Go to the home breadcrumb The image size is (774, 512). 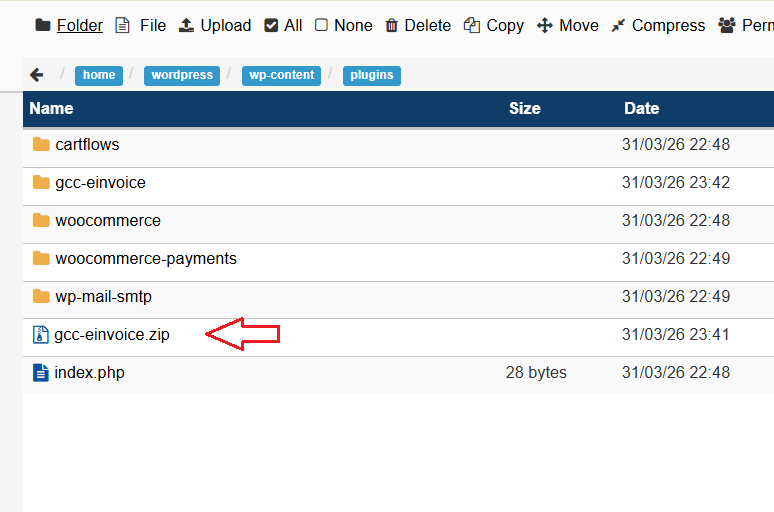pyautogui.click(x=99, y=75)
